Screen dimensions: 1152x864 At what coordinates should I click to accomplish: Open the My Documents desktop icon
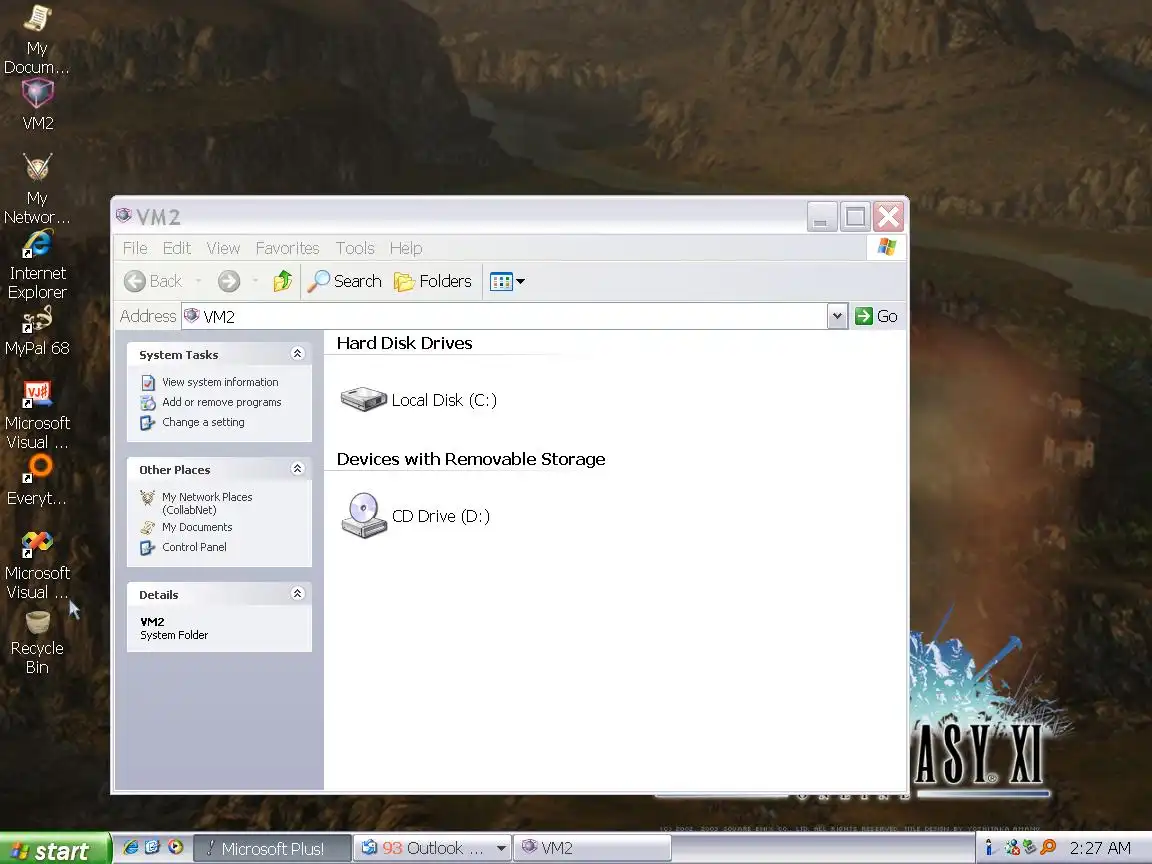pos(37,38)
